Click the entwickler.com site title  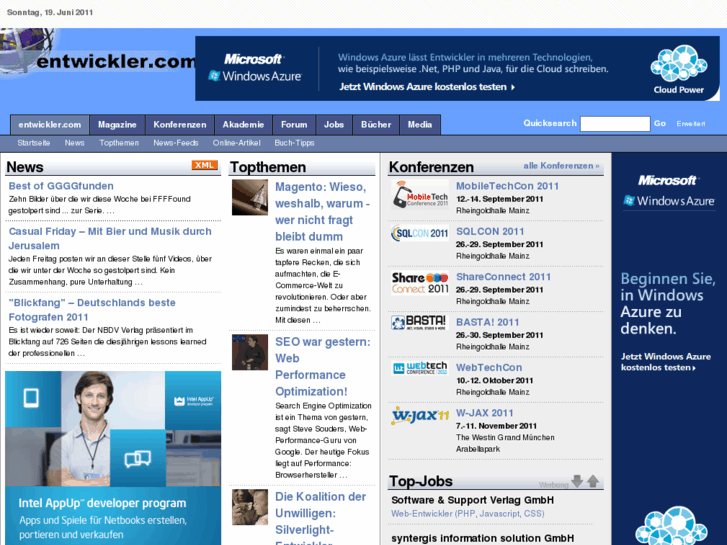point(116,61)
